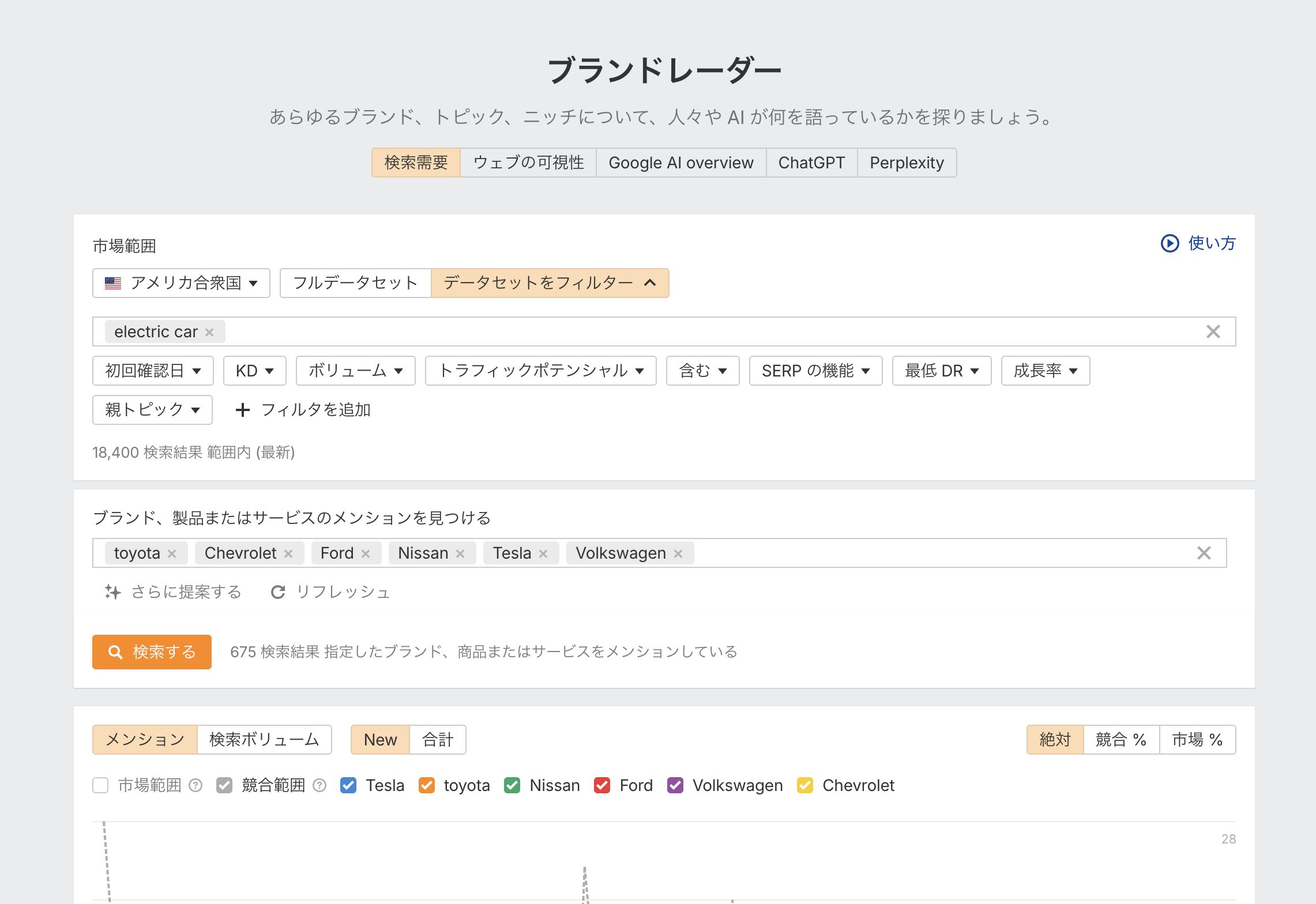This screenshot has height=904, width=1316.
Task: Select the 合計 toggle
Action: (x=438, y=740)
